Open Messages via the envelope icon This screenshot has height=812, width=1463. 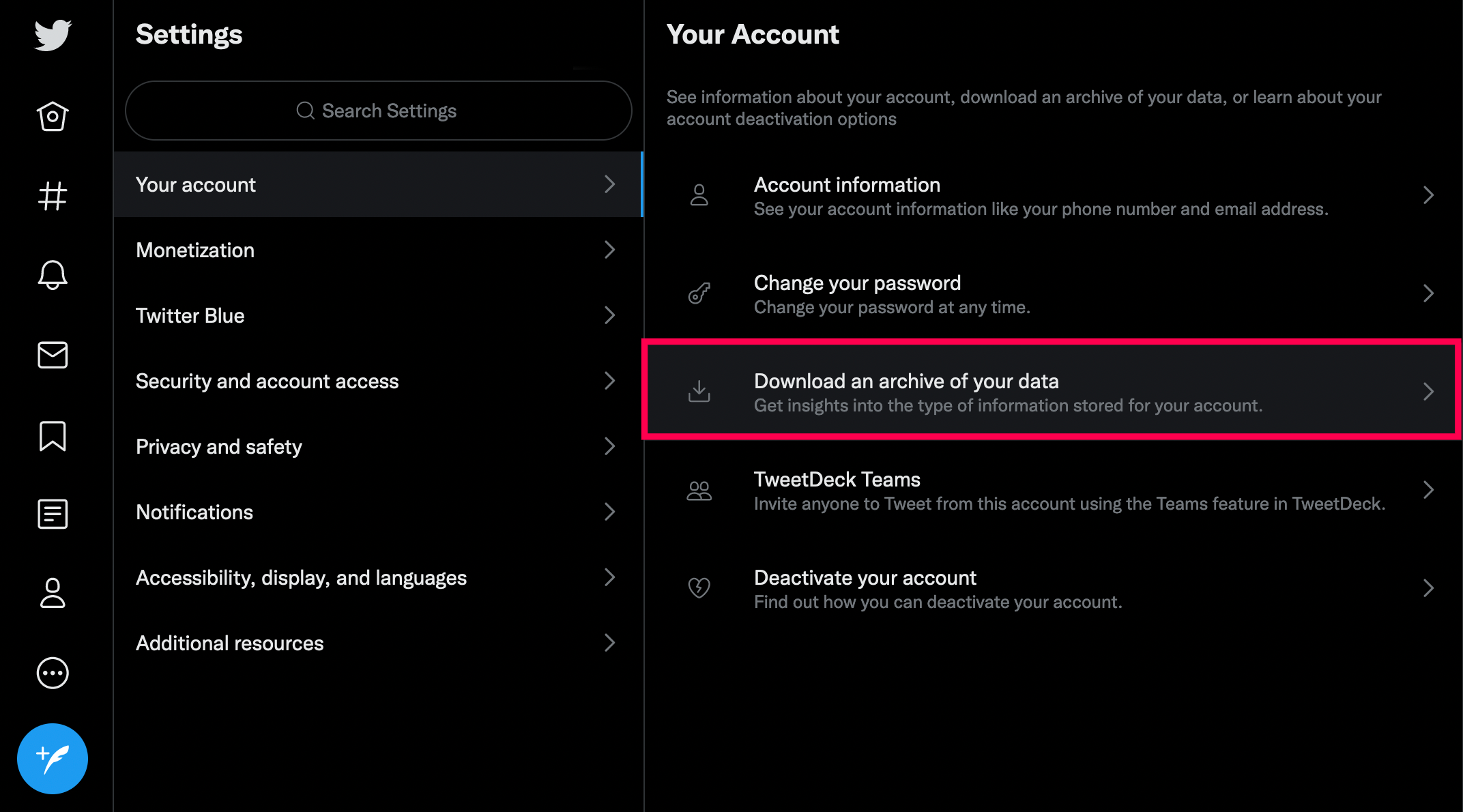point(53,355)
